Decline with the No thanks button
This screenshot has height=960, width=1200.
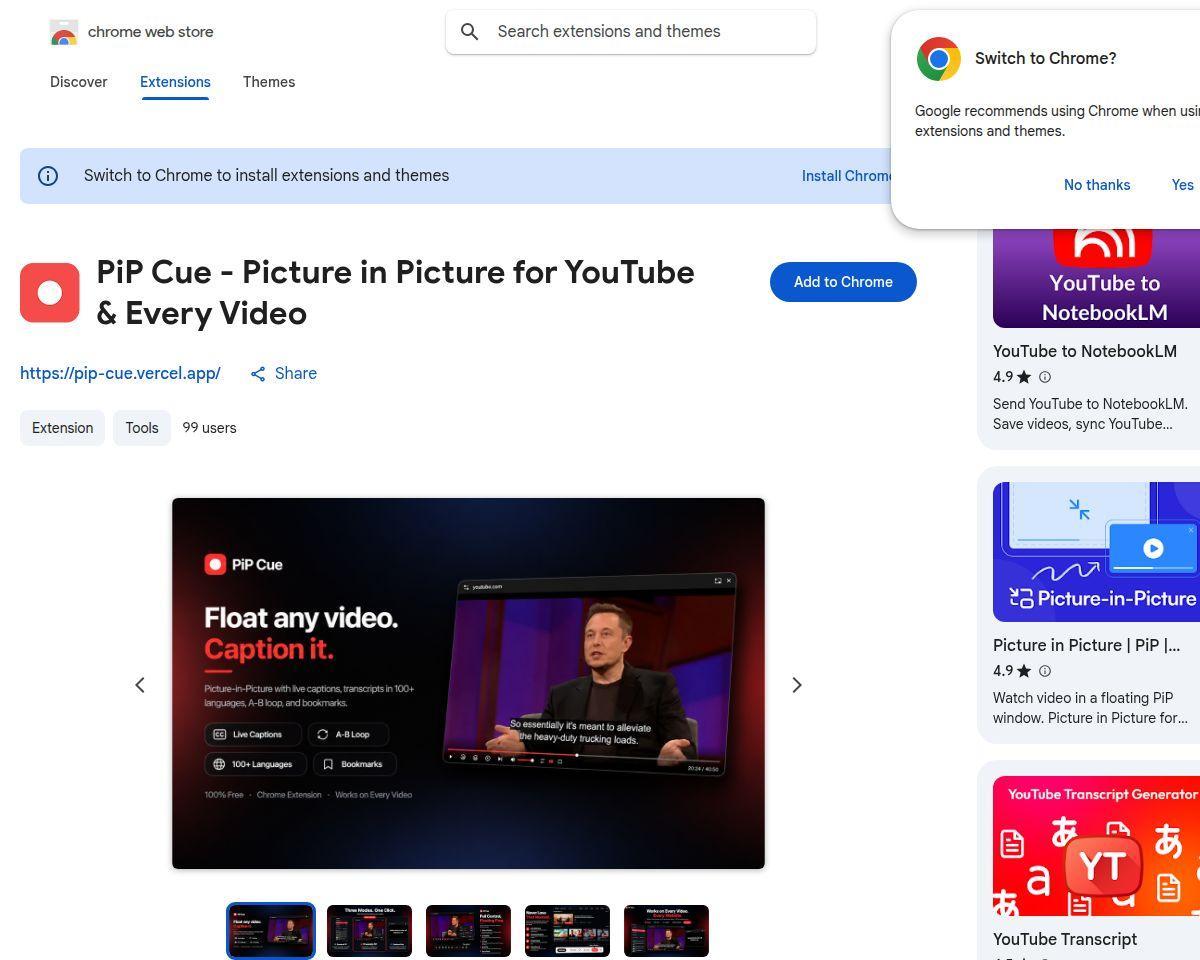pyautogui.click(x=1097, y=185)
